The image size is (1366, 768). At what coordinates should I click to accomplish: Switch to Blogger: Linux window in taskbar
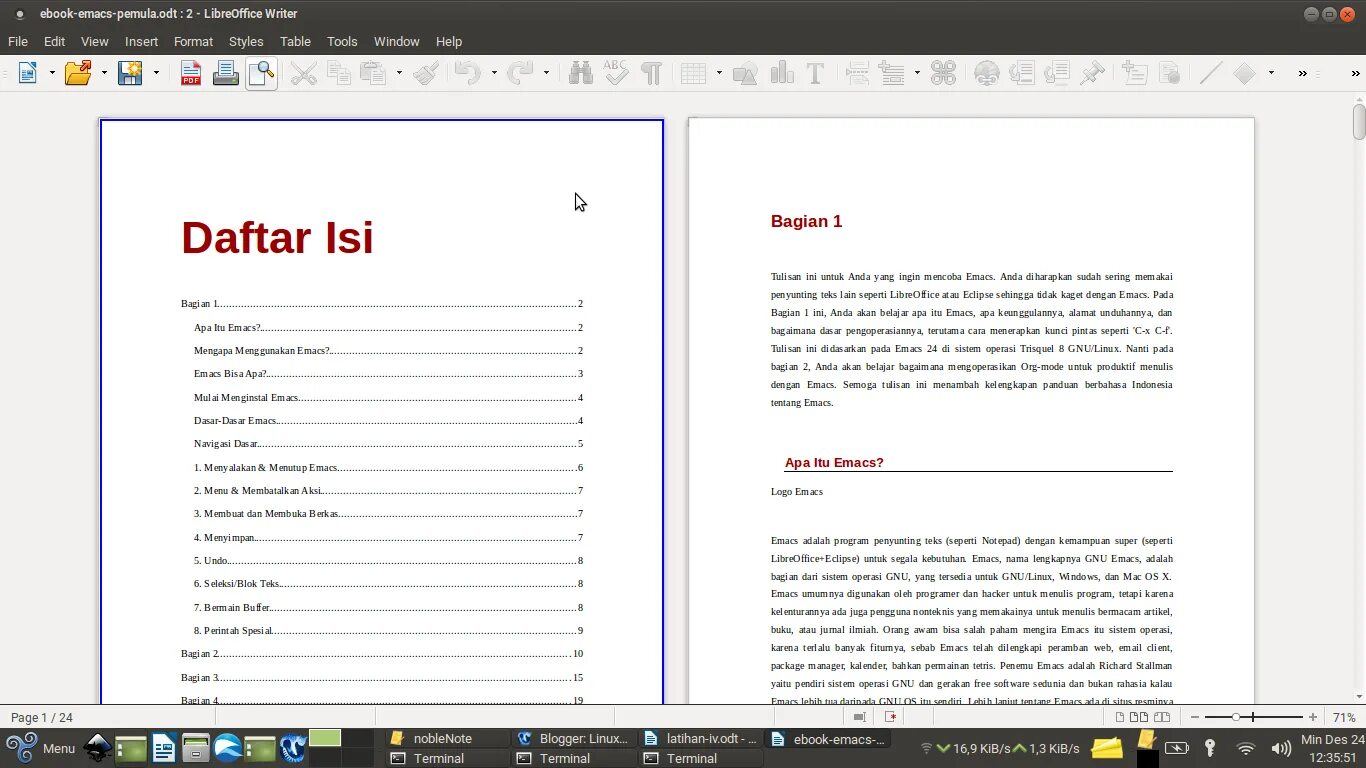tap(574, 738)
